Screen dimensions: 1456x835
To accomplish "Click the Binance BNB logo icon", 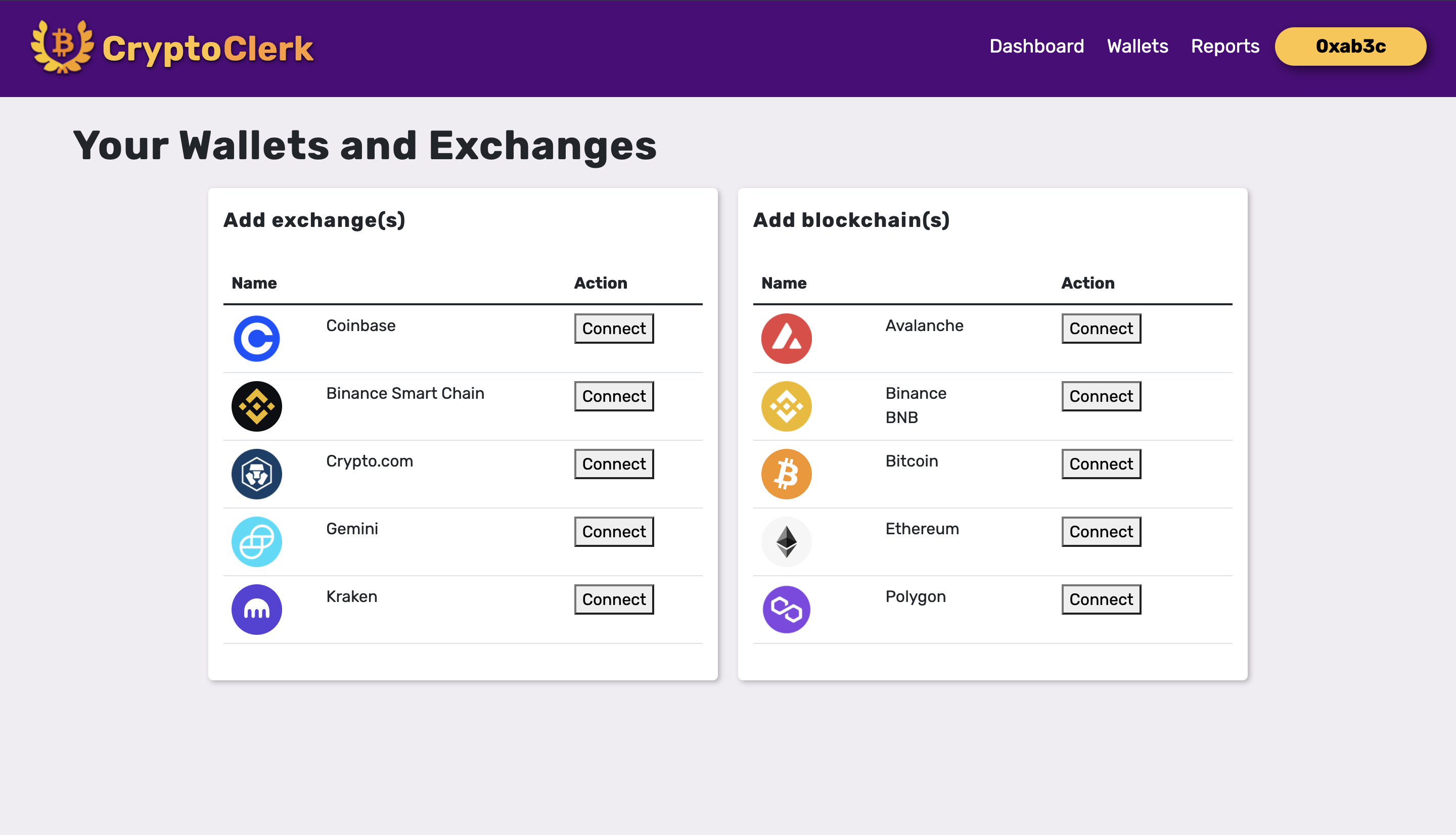I will 786,406.
